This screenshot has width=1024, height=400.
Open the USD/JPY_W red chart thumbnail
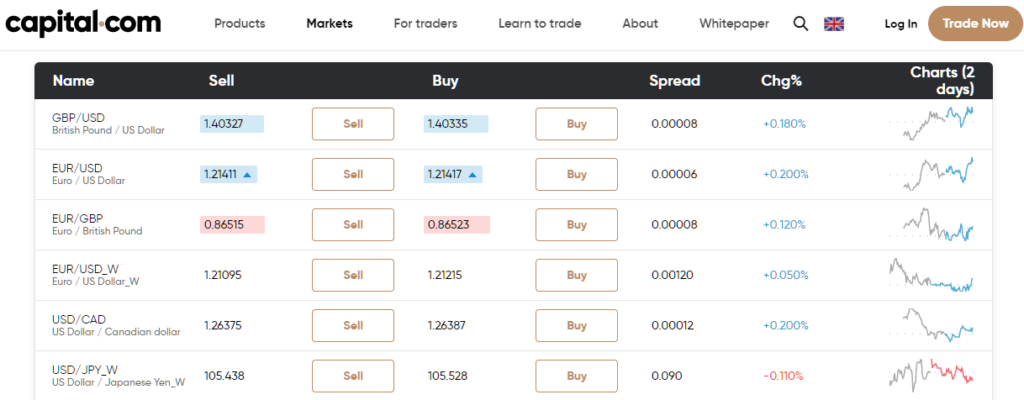[x=932, y=375]
